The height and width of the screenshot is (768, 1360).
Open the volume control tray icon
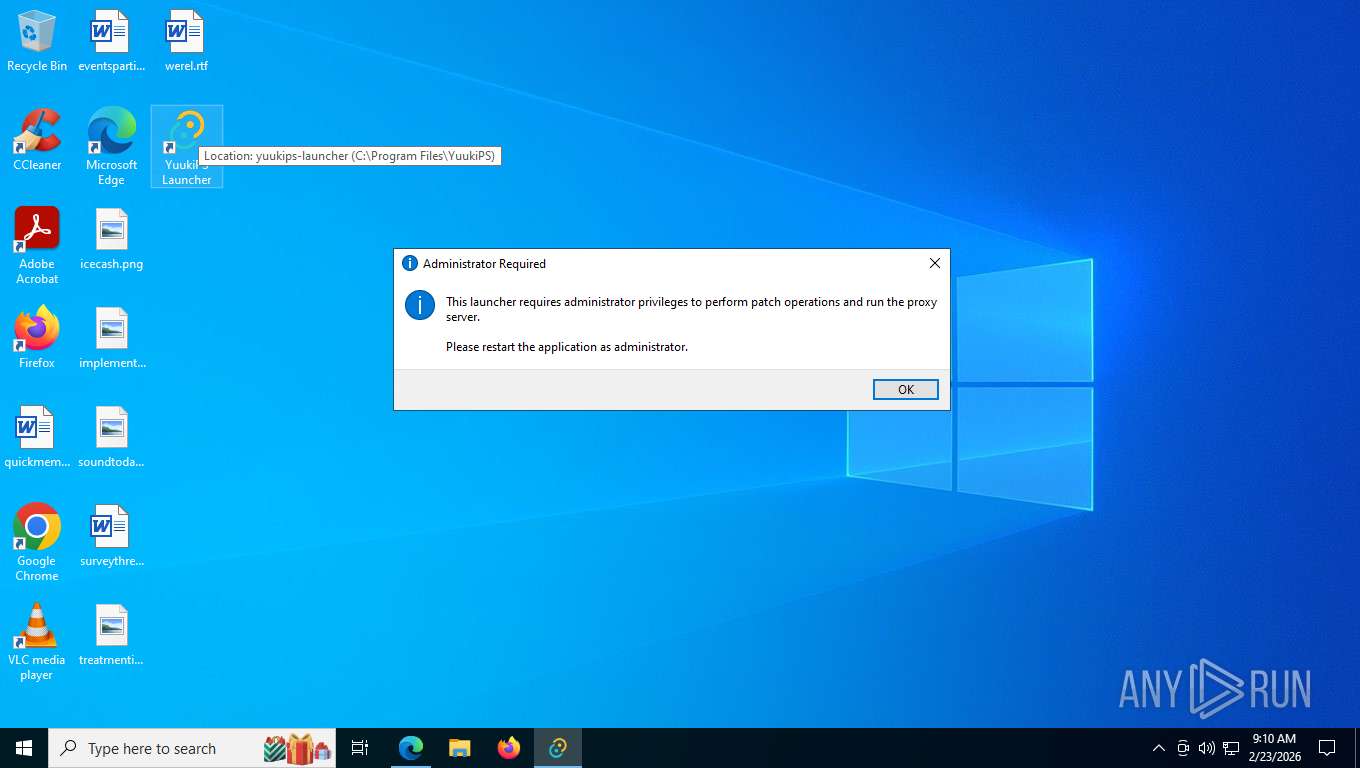1207,748
